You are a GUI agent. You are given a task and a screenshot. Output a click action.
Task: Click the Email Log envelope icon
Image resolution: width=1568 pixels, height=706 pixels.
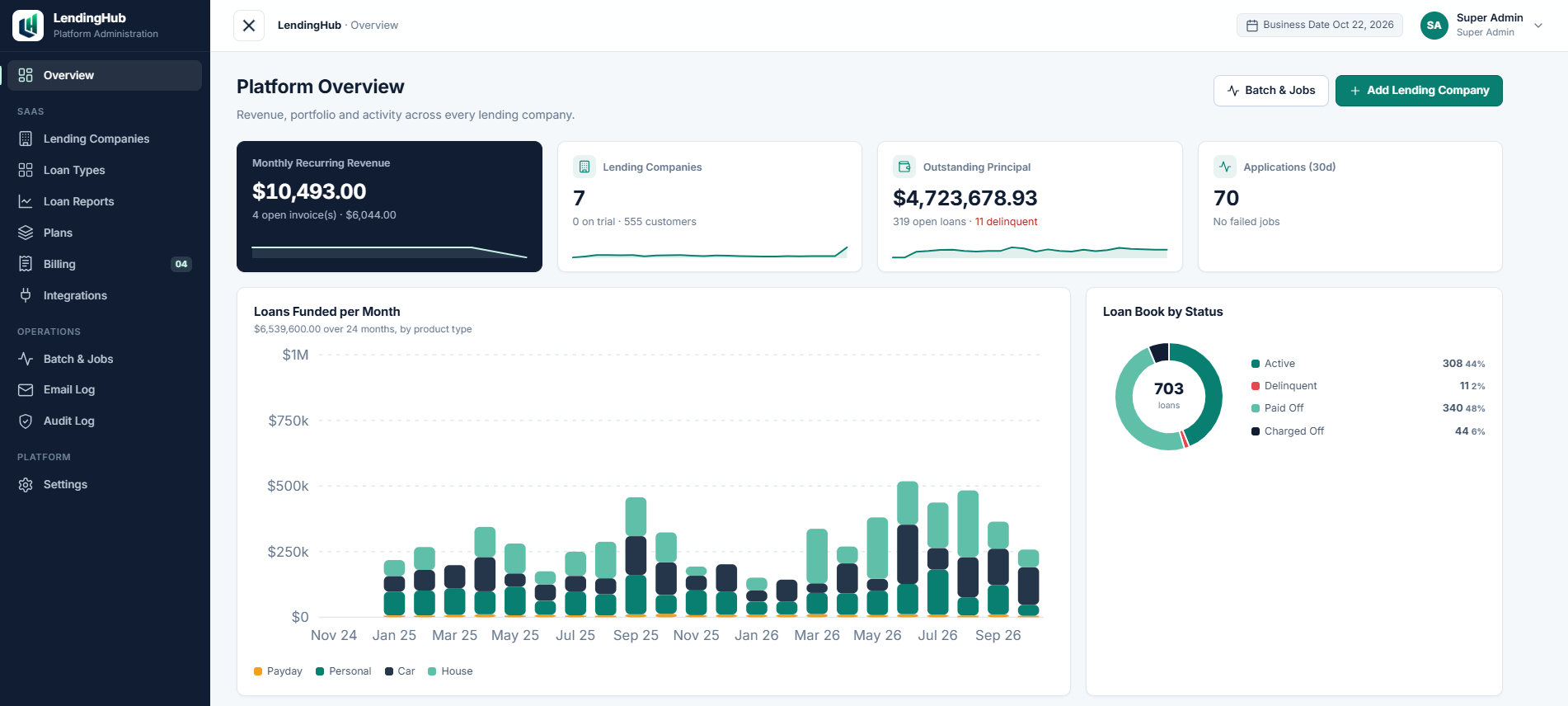(x=26, y=389)
